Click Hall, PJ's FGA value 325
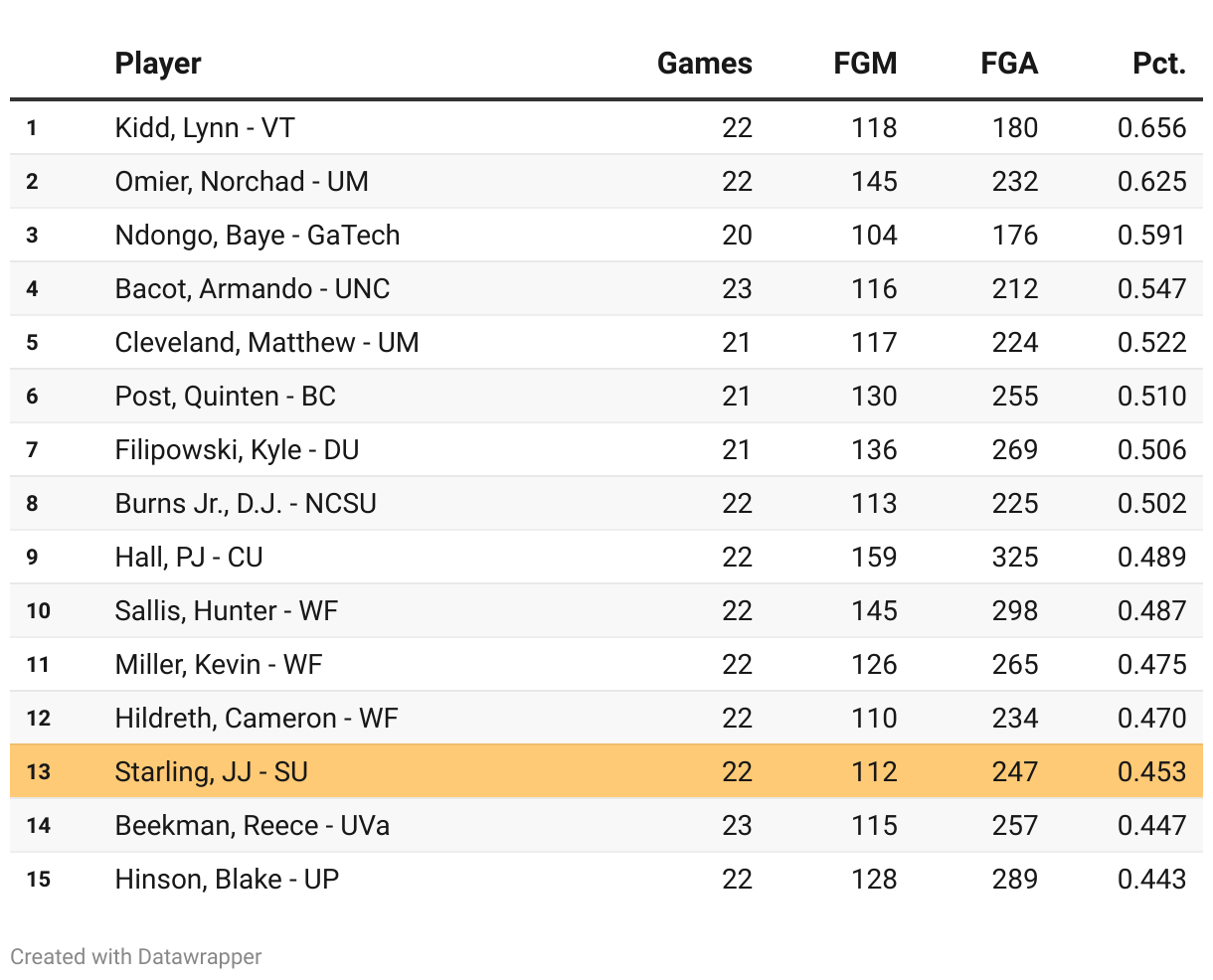 pyautogui.click(x=1014, y=558)
